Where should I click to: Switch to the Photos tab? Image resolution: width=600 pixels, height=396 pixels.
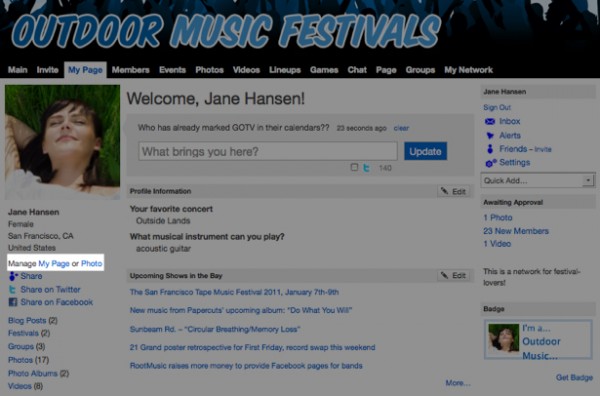[209, 70]
